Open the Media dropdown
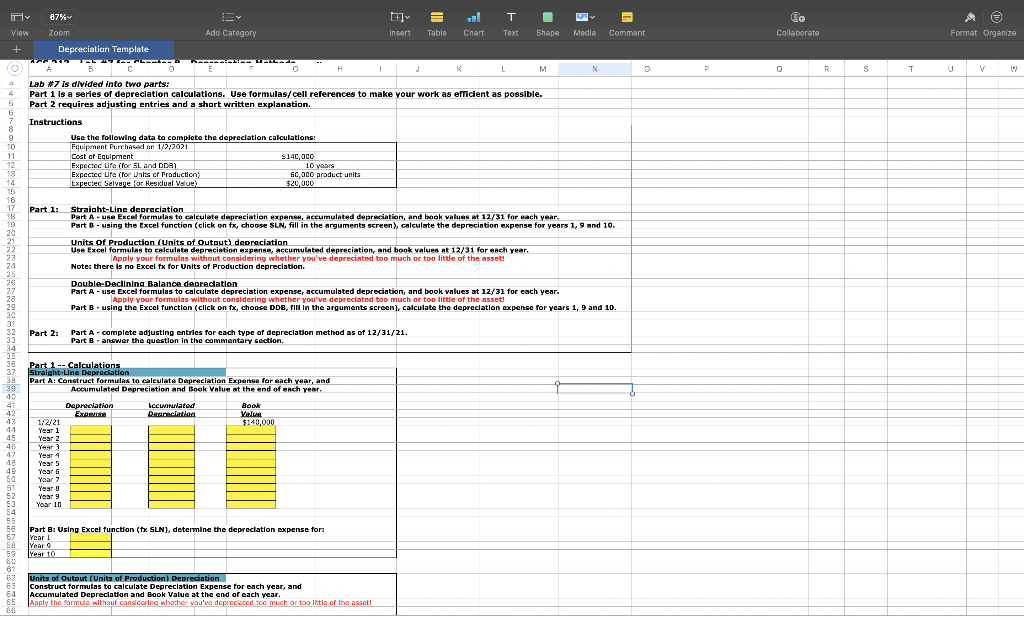Viewport: 1024px width, 640px height. 584,18
